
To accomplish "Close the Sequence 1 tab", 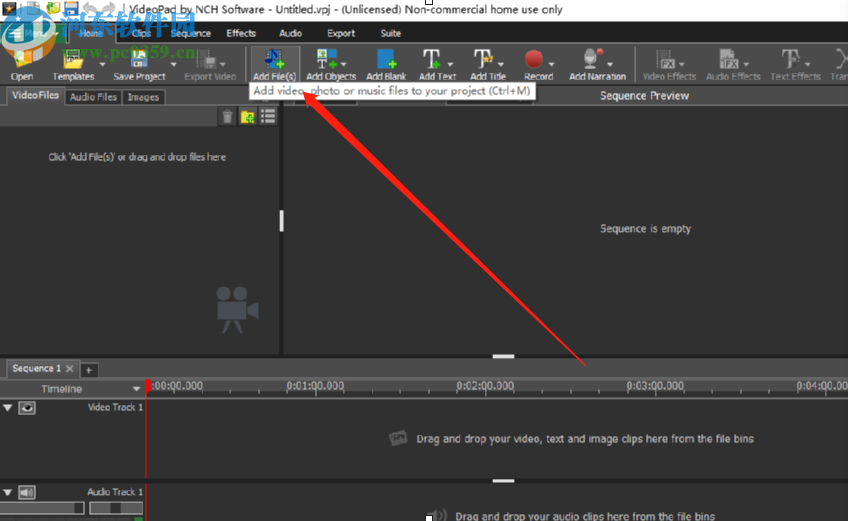I will coord(69,368).
